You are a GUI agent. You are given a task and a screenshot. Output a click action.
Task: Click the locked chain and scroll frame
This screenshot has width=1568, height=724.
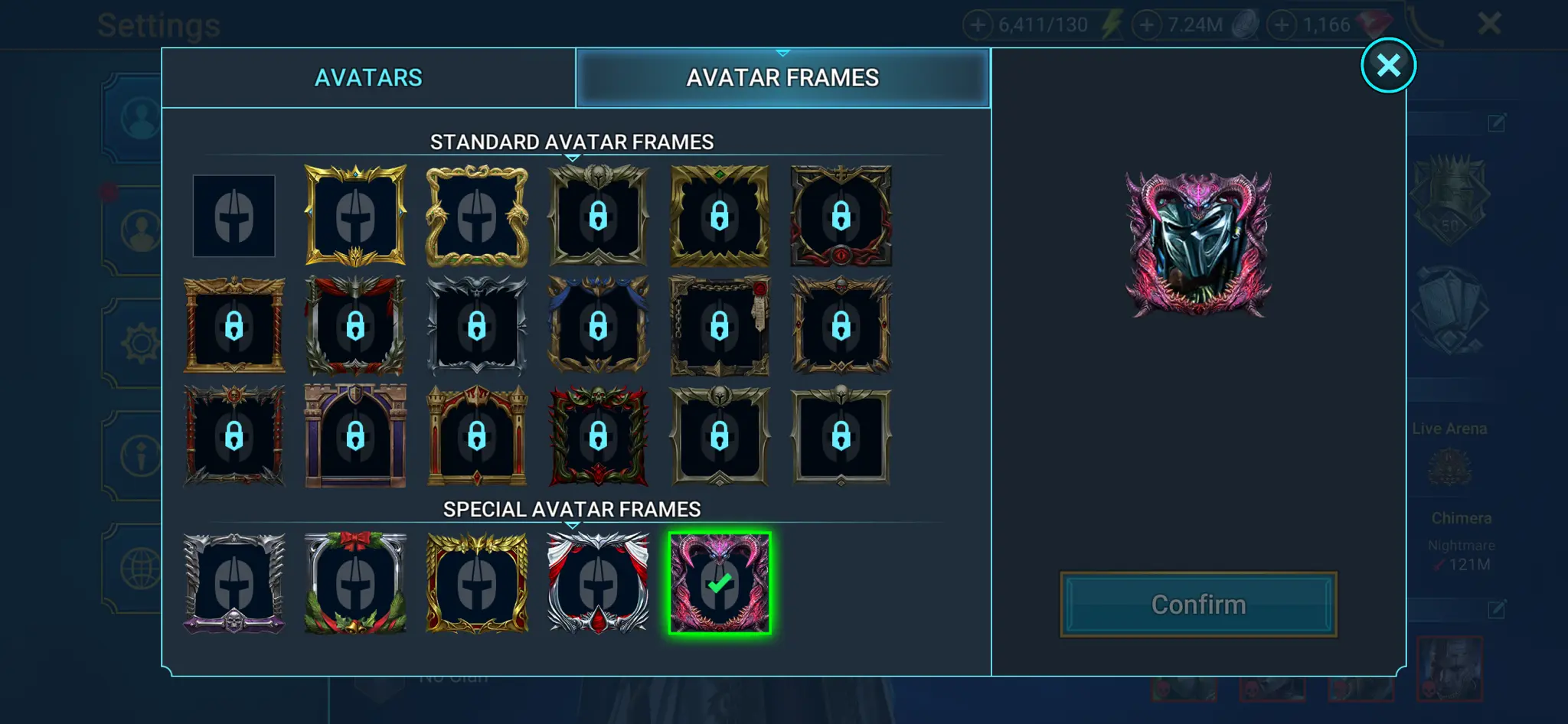720,326
